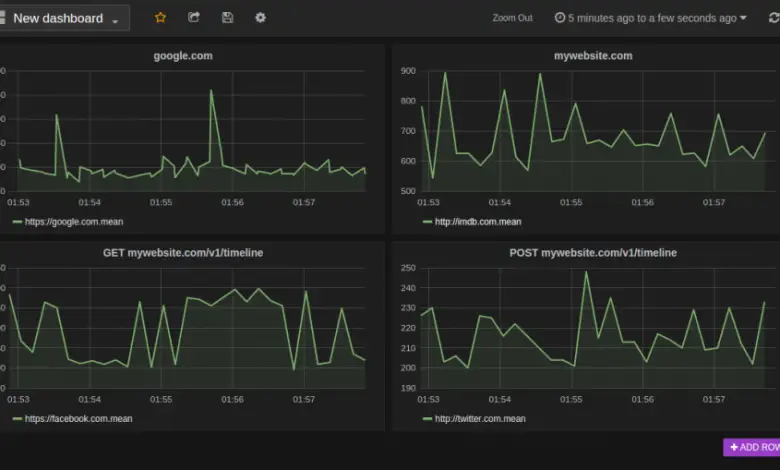Open the share dashboard icon
This screenshot has height=470, width=780.
[x=194, y=17]
